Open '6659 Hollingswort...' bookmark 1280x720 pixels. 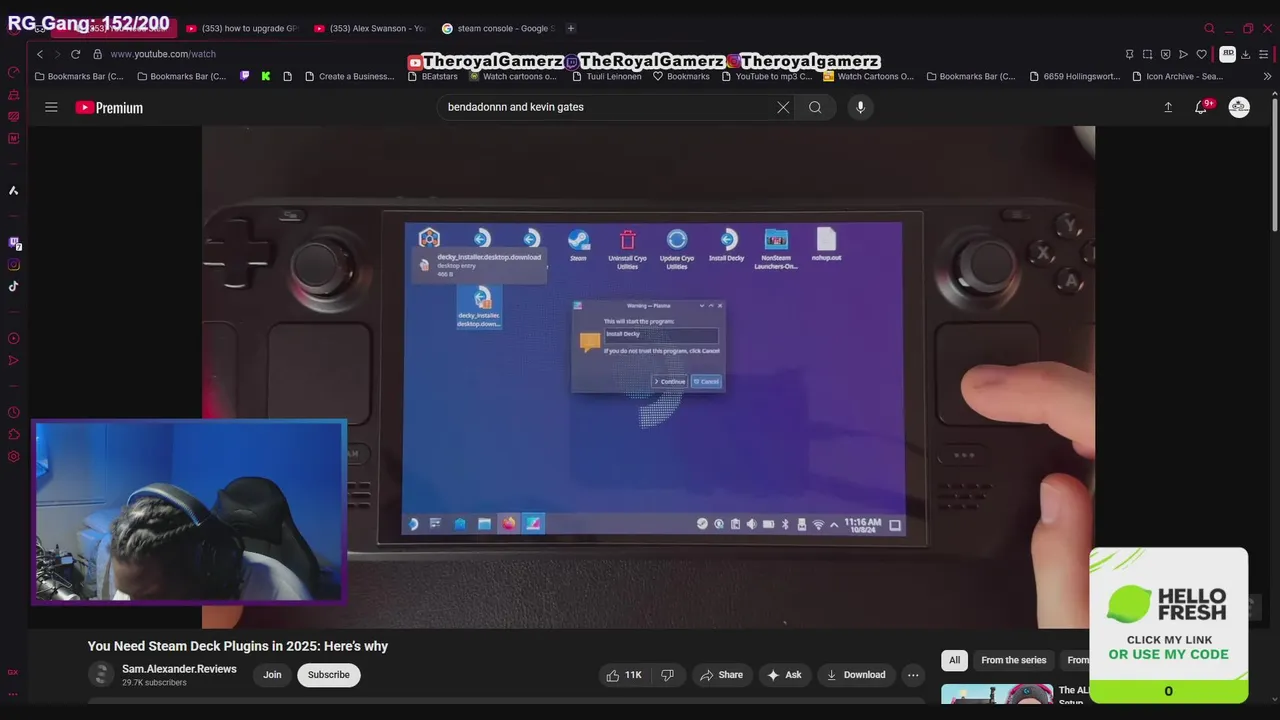click(x=1074, y=76)
